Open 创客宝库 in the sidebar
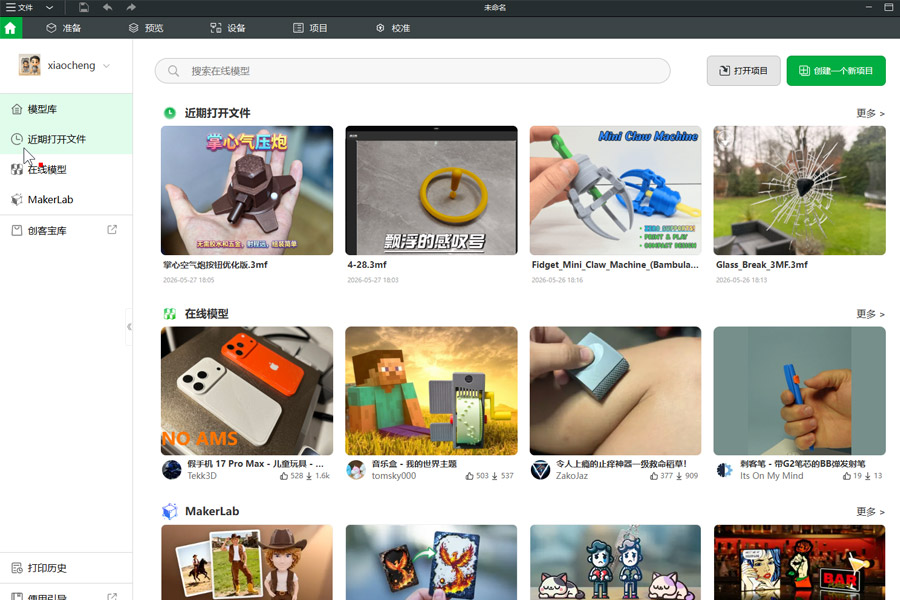The width and height of the screenshot is (900, 600). (66, 230)
